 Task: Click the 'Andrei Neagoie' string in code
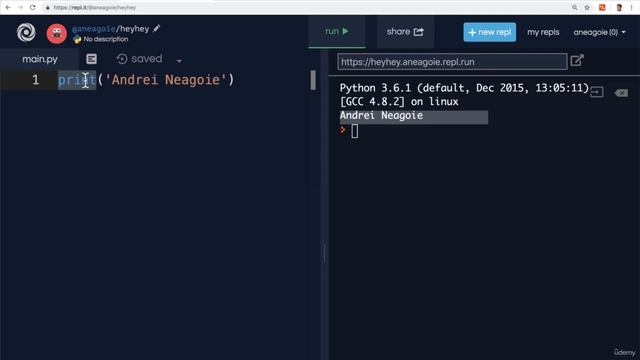[x=165, y=80]
